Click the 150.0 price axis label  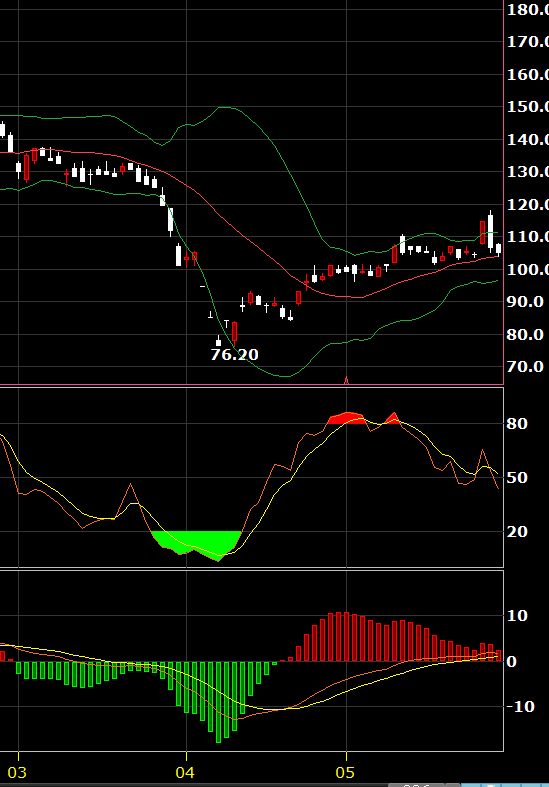point(527,106)
